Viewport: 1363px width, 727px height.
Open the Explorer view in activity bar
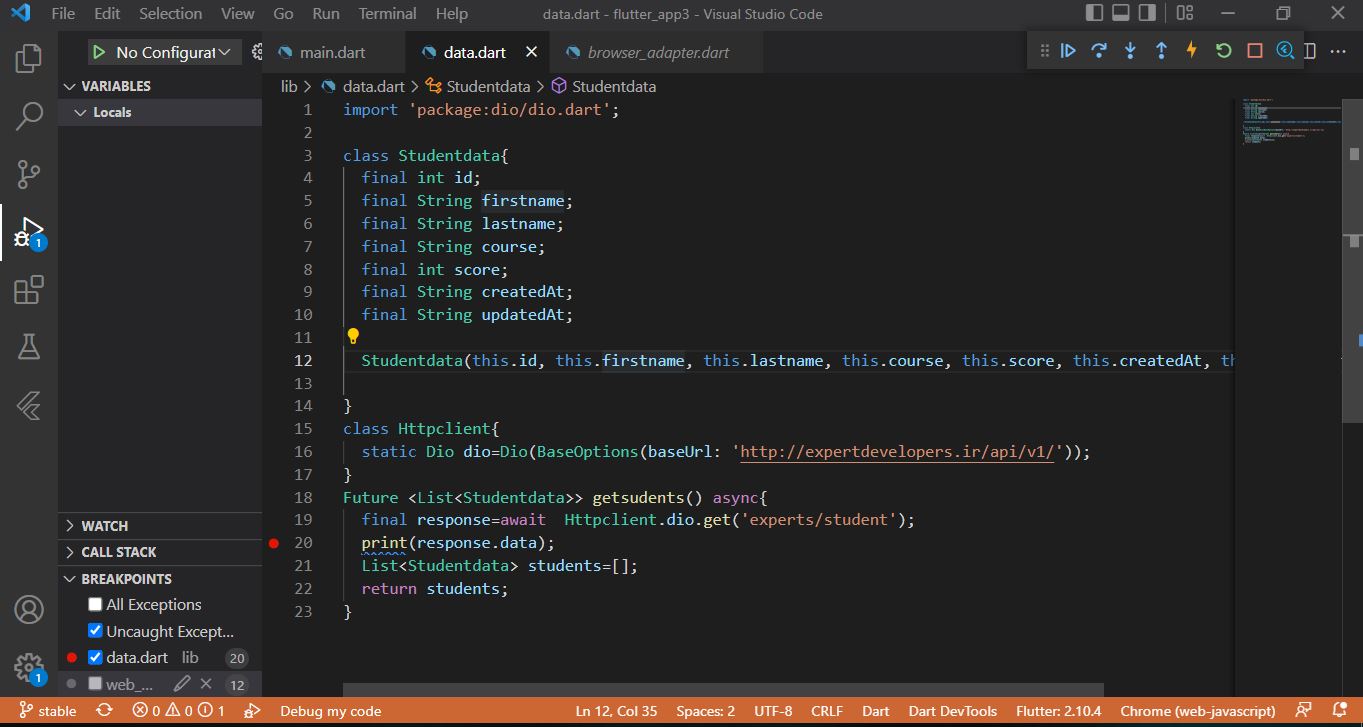(29, 59)
